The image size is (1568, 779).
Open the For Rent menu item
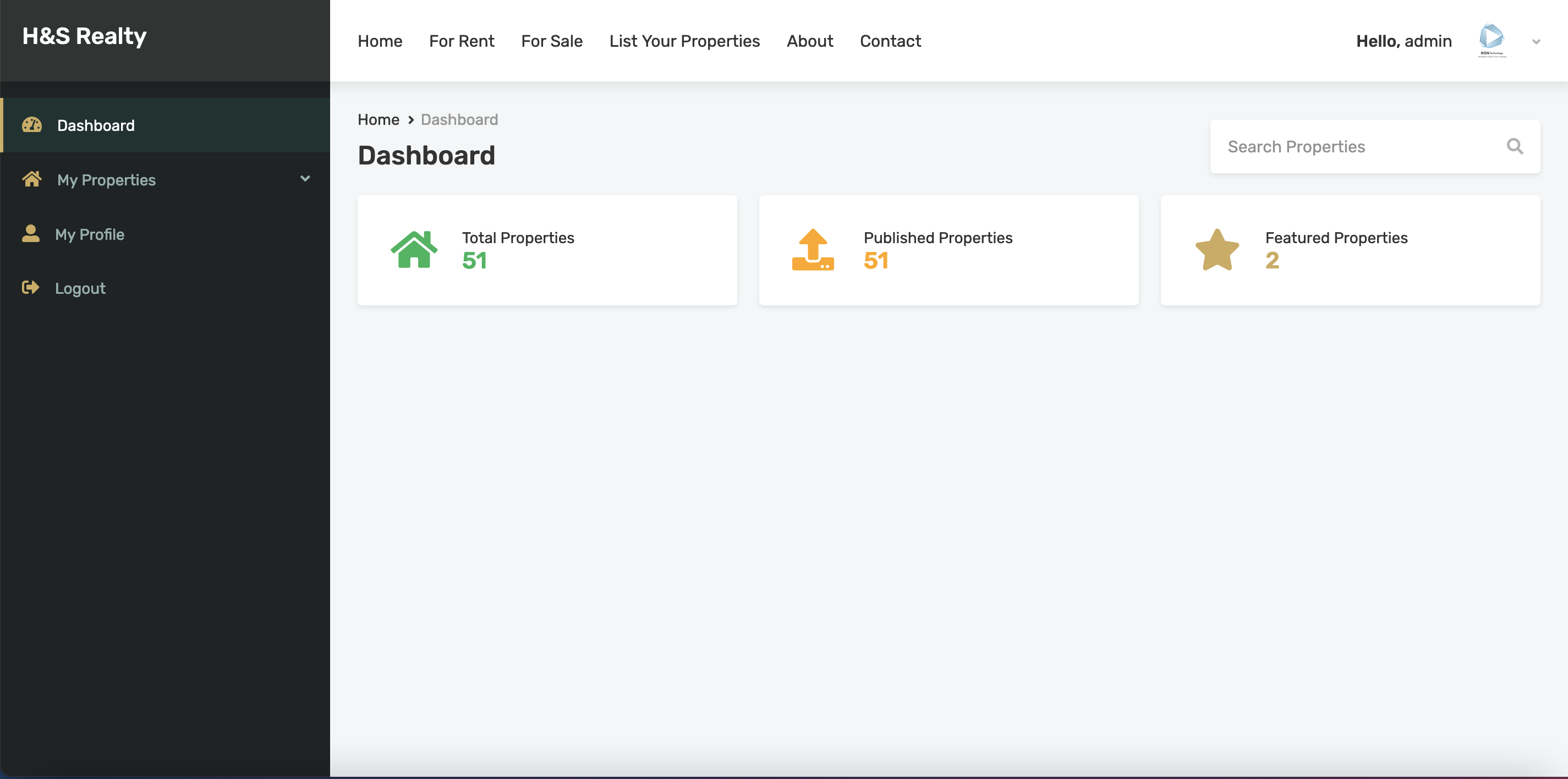pos(462,41)
